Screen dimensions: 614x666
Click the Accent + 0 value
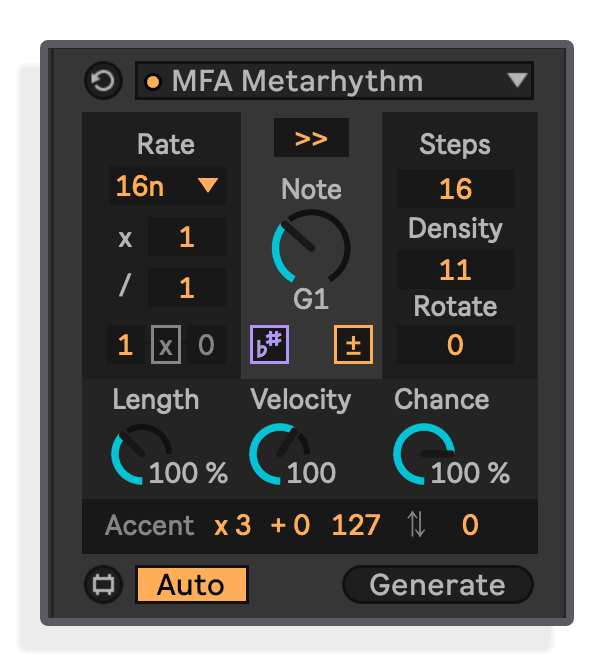pos(290,525)
